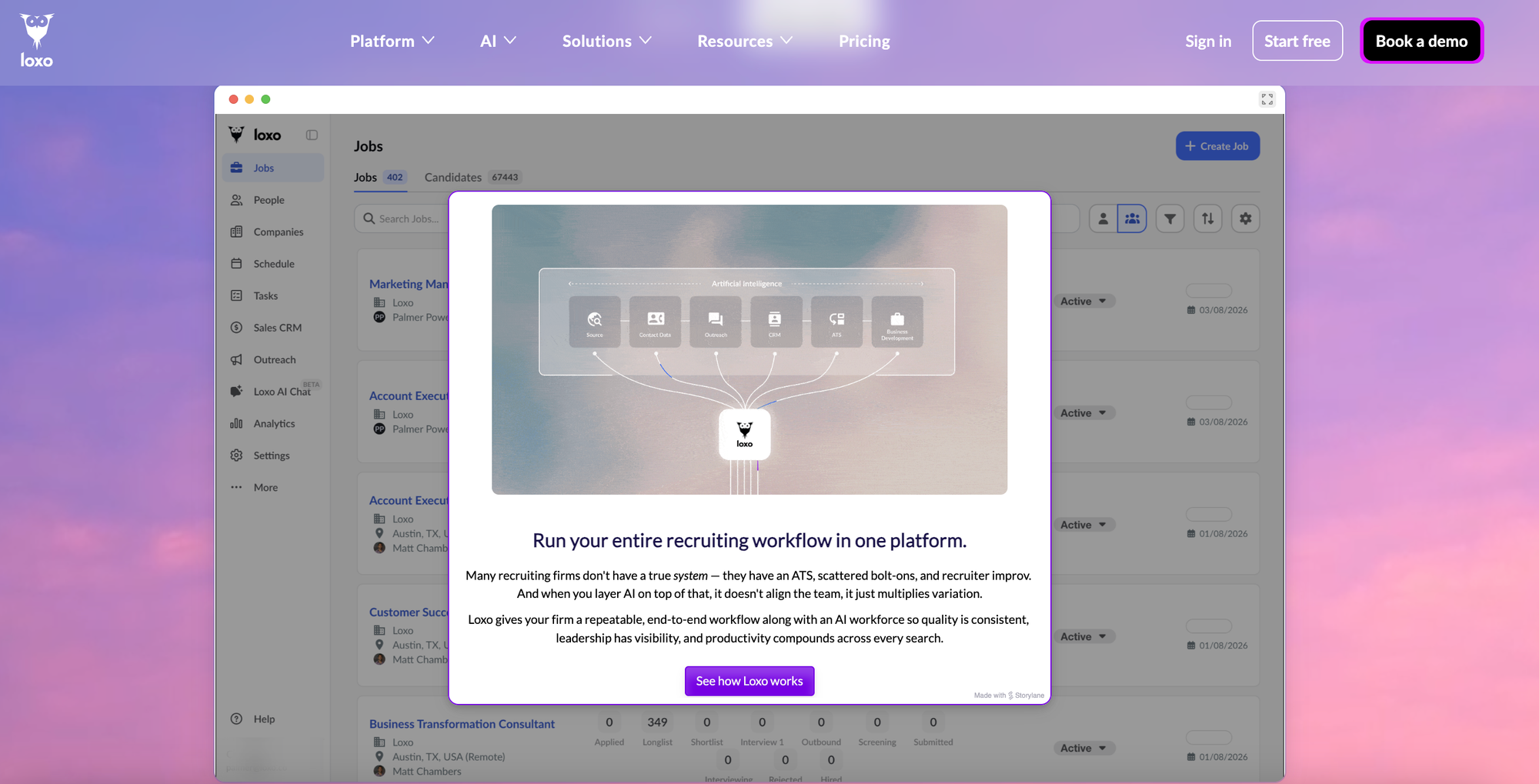Open Outreach in the sidebar
The width and height of the screenshot is (1539, 784).
click(x=273, y=359)
